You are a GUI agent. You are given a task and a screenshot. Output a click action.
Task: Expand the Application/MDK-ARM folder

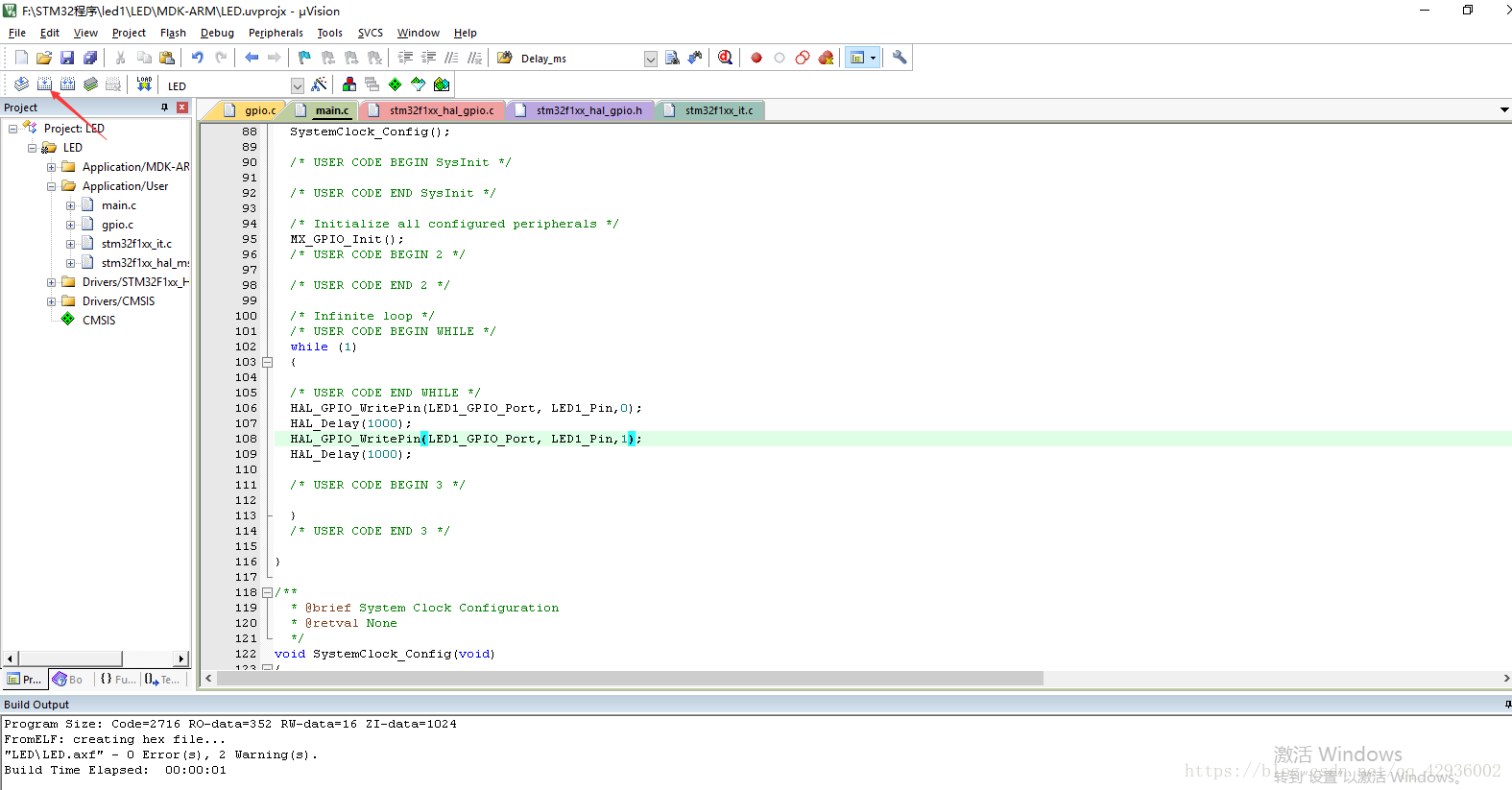[x=52, y=167]
